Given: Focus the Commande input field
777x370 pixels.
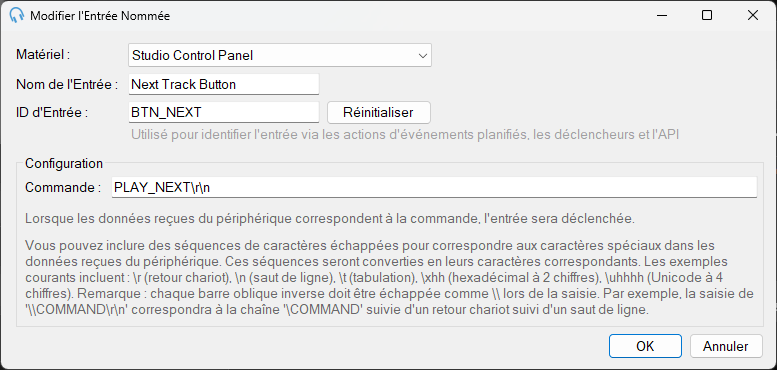Looking at the screenshot, I should point(434,188).
